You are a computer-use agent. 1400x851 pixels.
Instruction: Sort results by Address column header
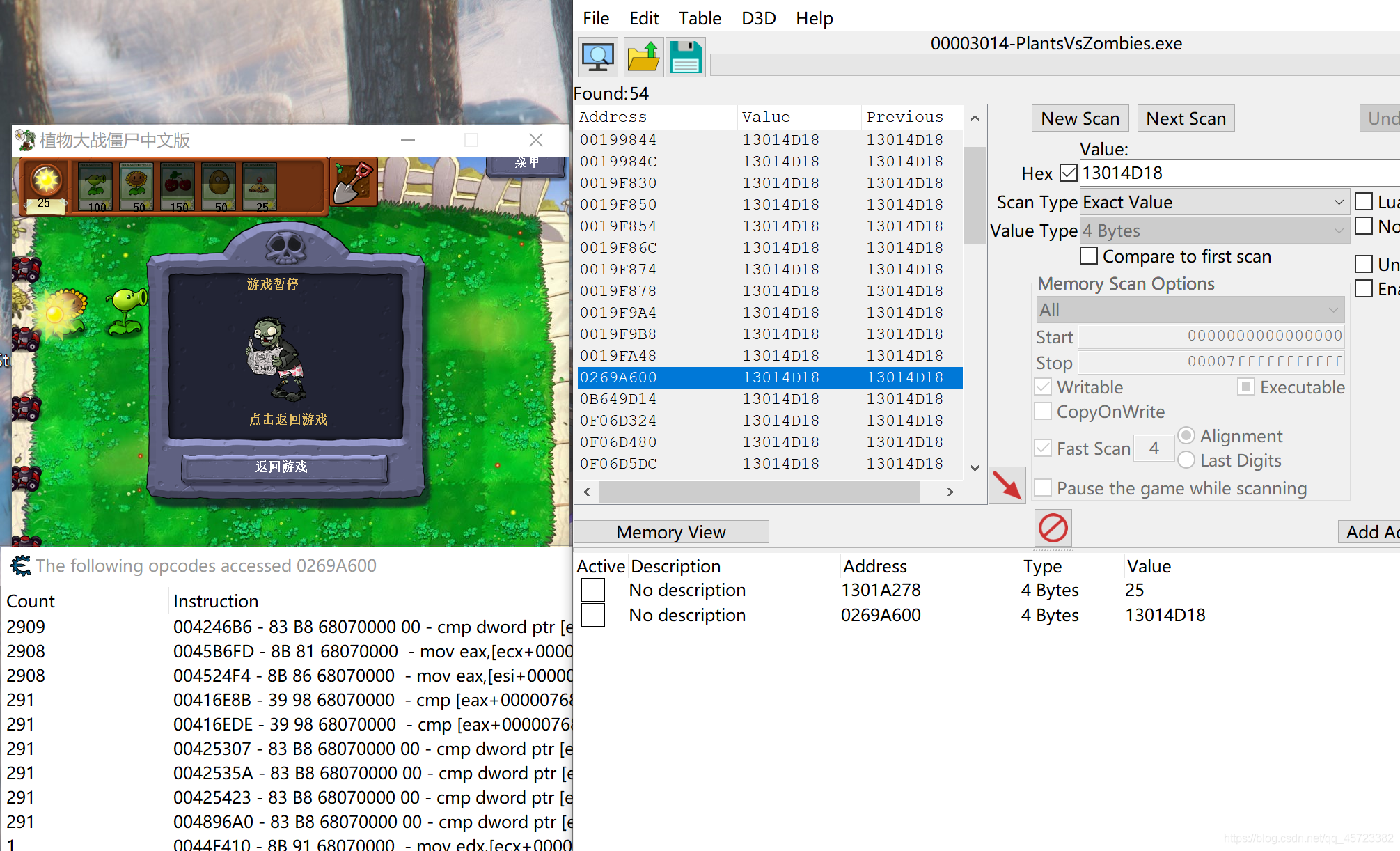coord(656,117)
